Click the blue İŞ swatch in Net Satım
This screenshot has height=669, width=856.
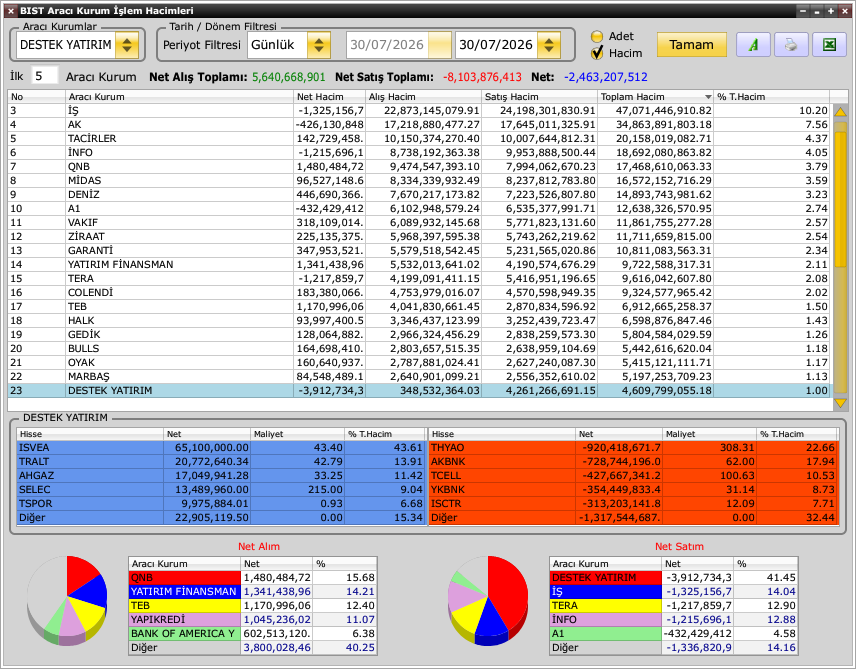pos(606,591)
